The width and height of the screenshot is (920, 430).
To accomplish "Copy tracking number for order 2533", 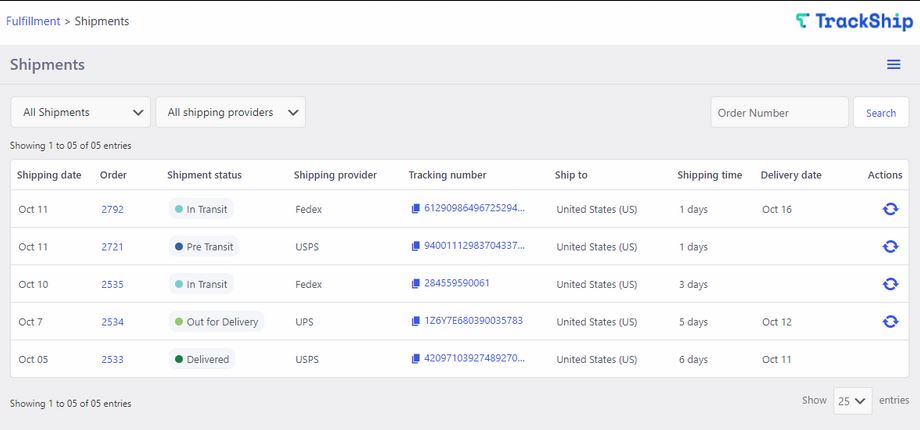I will pos(415,359).
